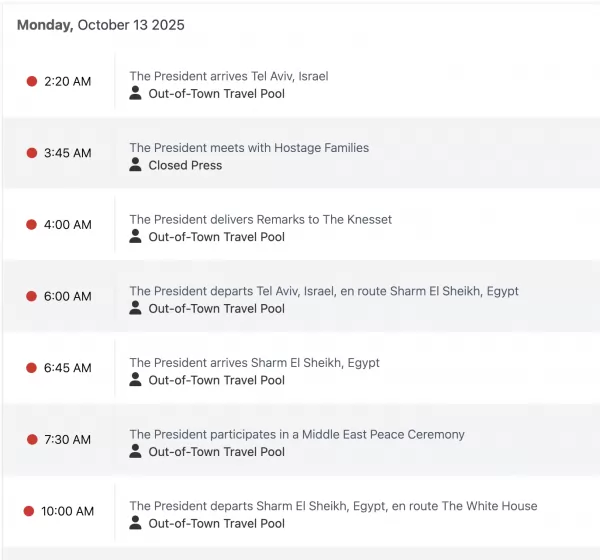Viewport: 600px width, 560px height.
Task: Click the person icon under the Knesset remarks event
Action: [136, 237]
